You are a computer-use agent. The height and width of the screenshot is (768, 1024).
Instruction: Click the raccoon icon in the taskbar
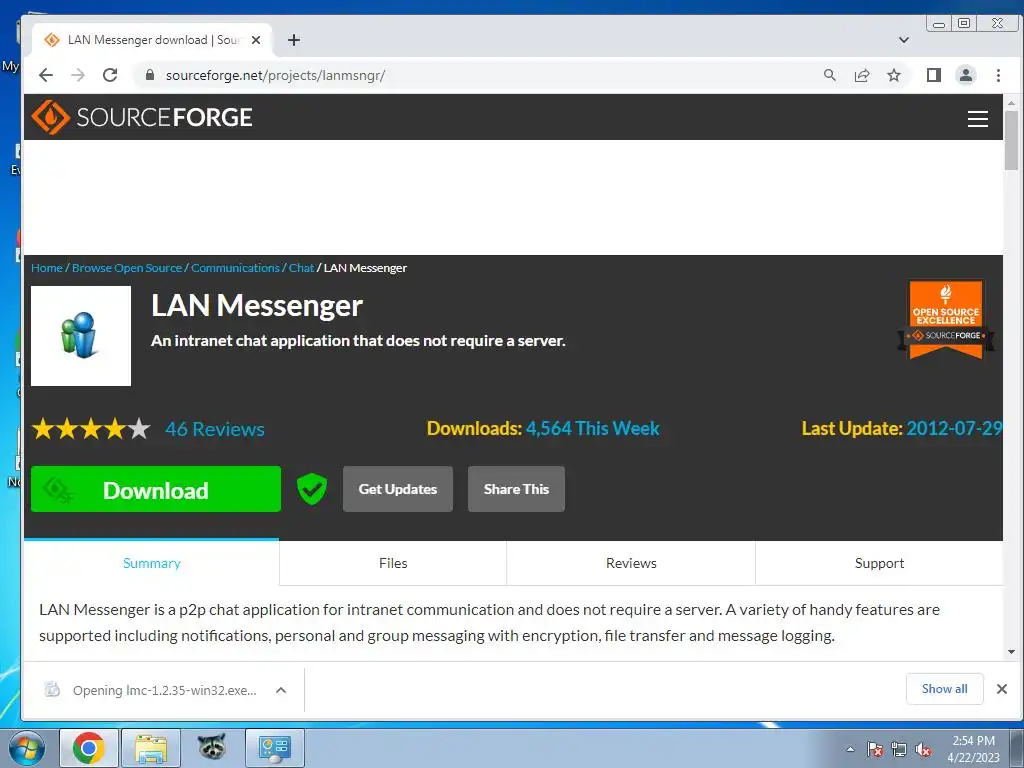tap(212, 748)
